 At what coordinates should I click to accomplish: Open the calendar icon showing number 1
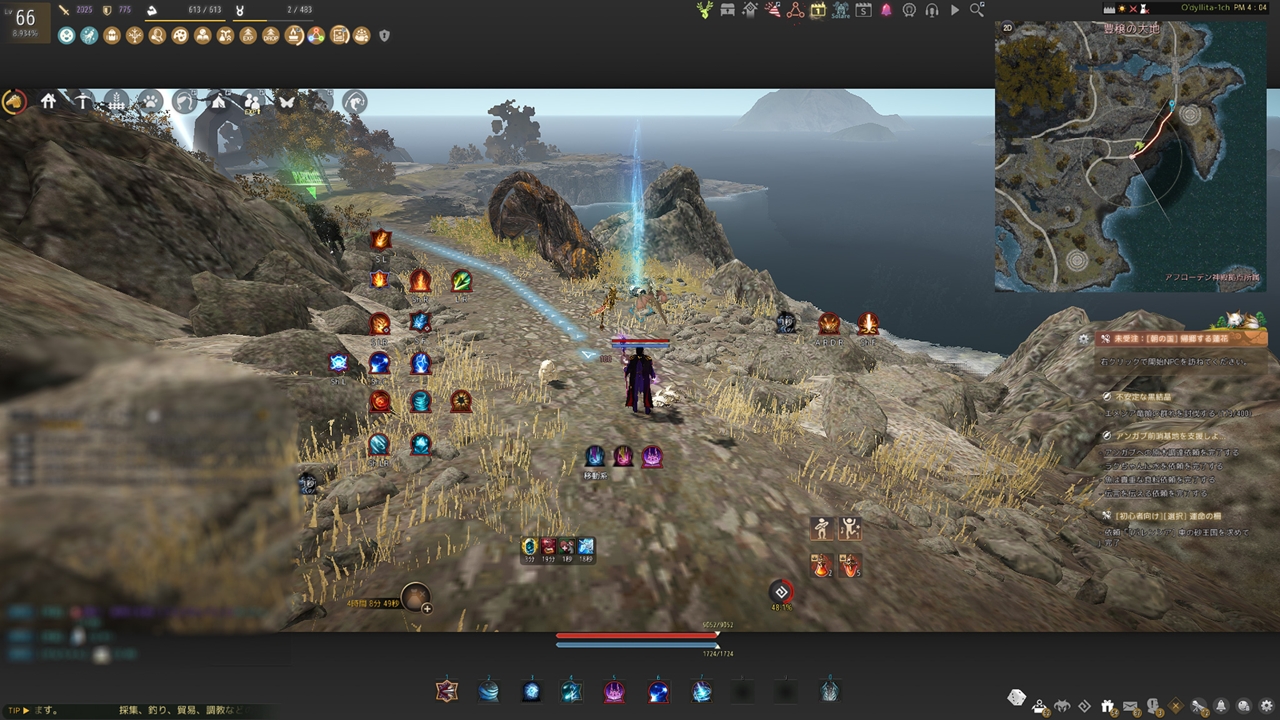818,10
